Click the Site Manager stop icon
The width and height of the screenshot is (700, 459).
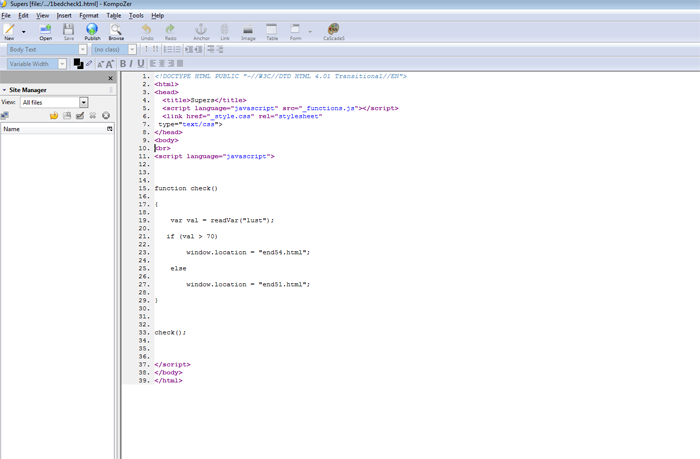pyautogui.click(x=106, y=116)
